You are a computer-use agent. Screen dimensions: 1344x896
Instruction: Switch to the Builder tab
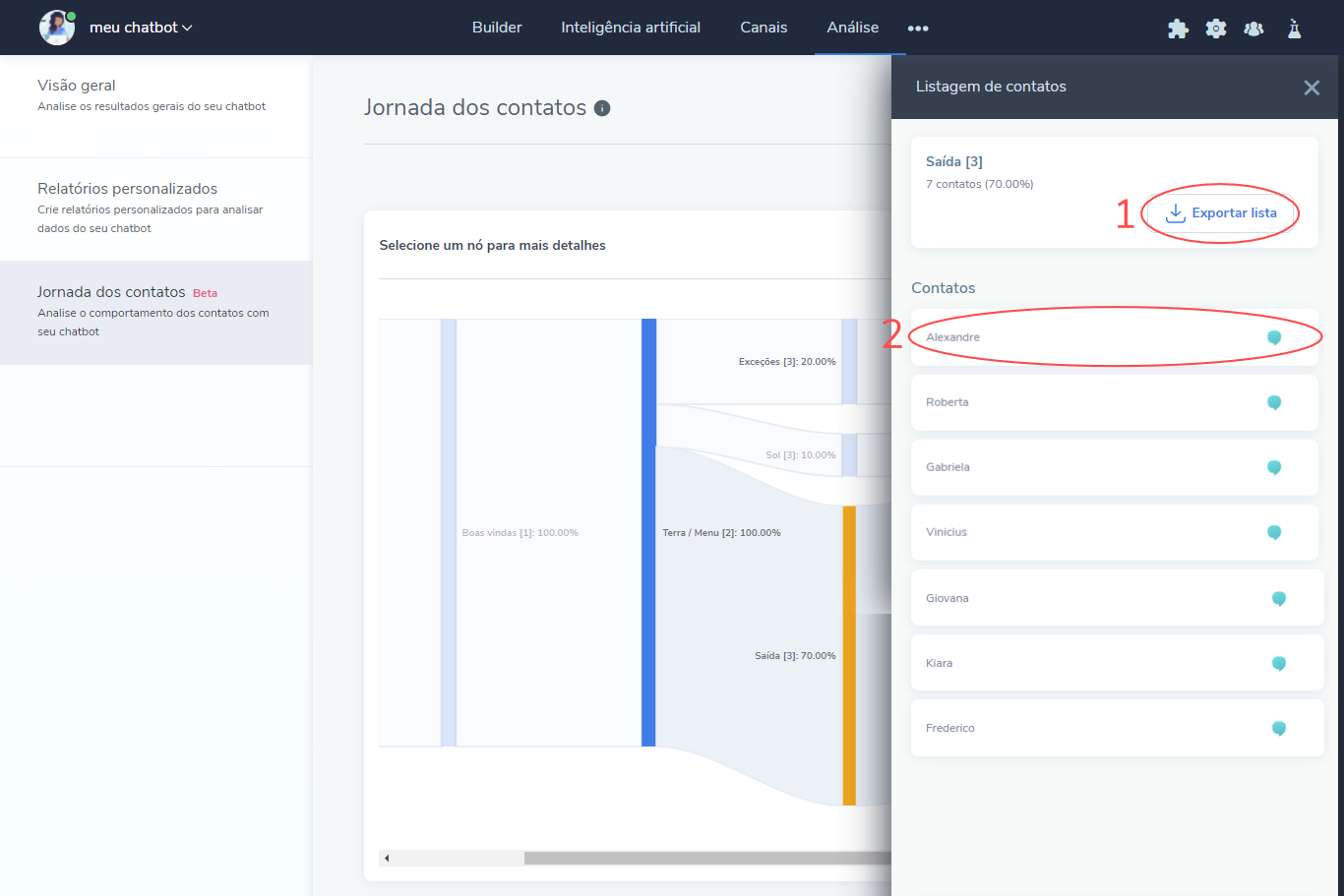point(497,28)
